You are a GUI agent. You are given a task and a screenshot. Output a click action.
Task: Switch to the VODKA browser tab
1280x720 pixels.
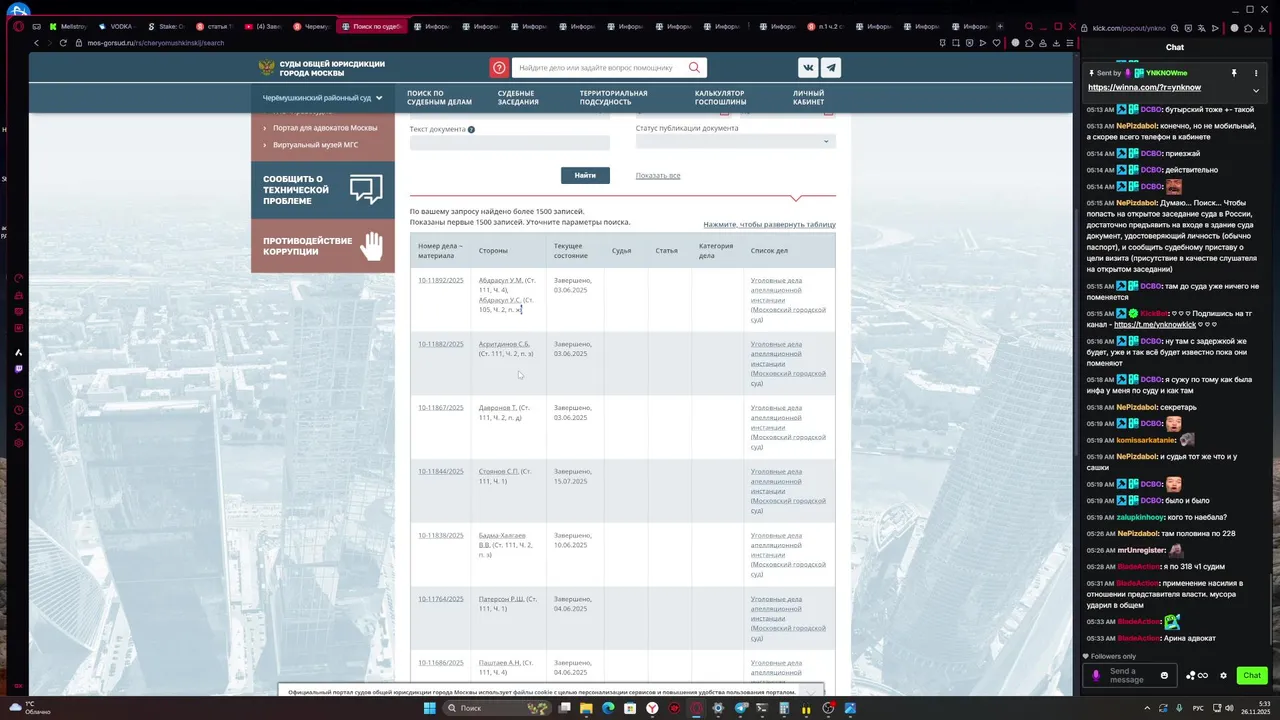115,27
